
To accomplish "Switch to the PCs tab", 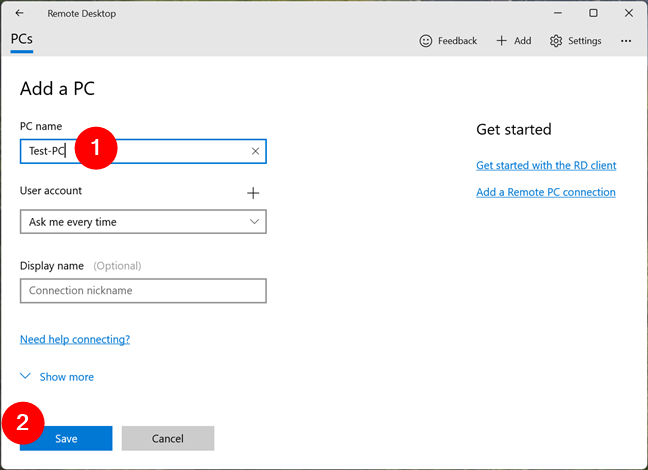I will click(x=22, y=40).
